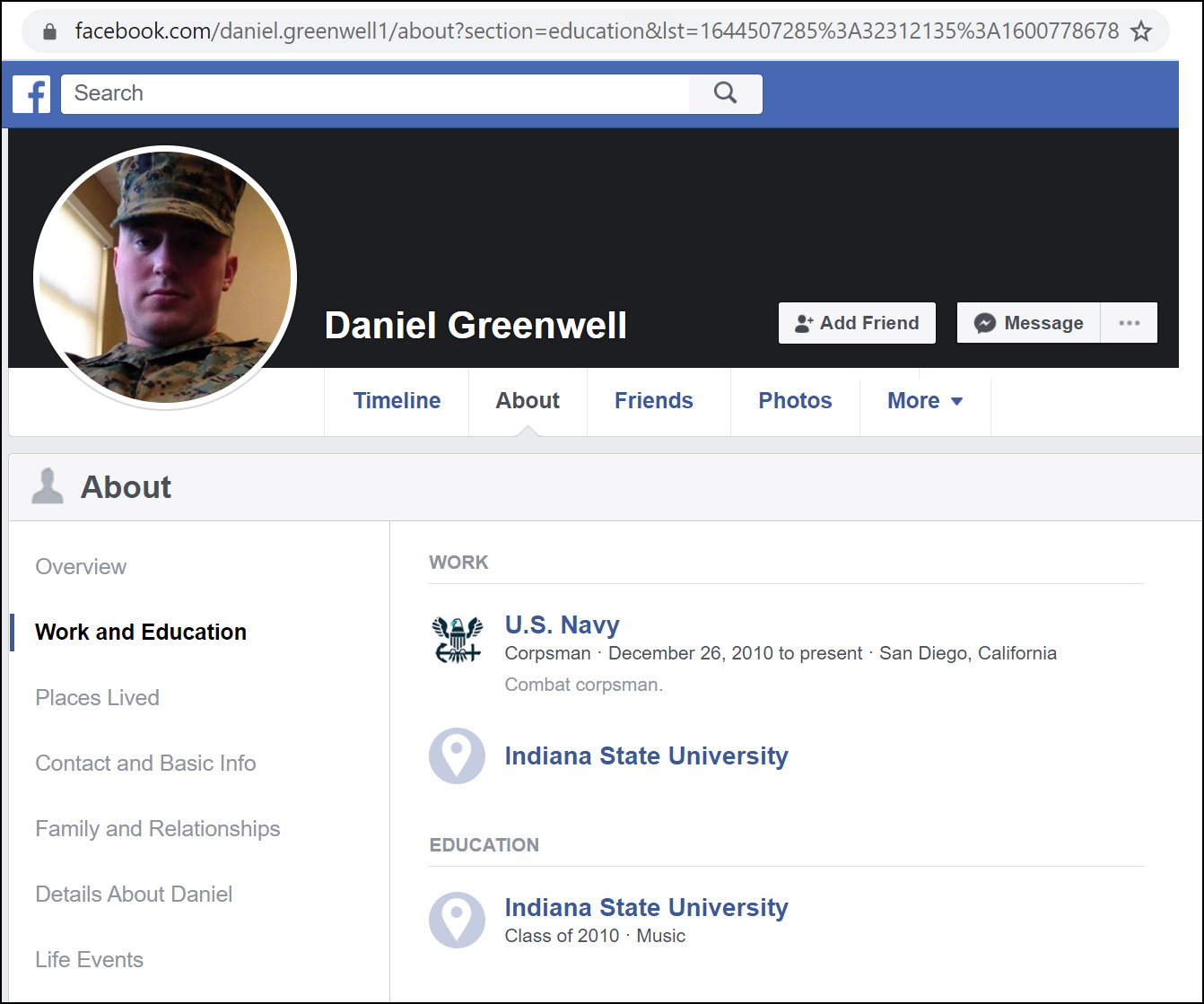The image size is (1204, 1004).
Task: Open the Photos tab
Action: 795,401
